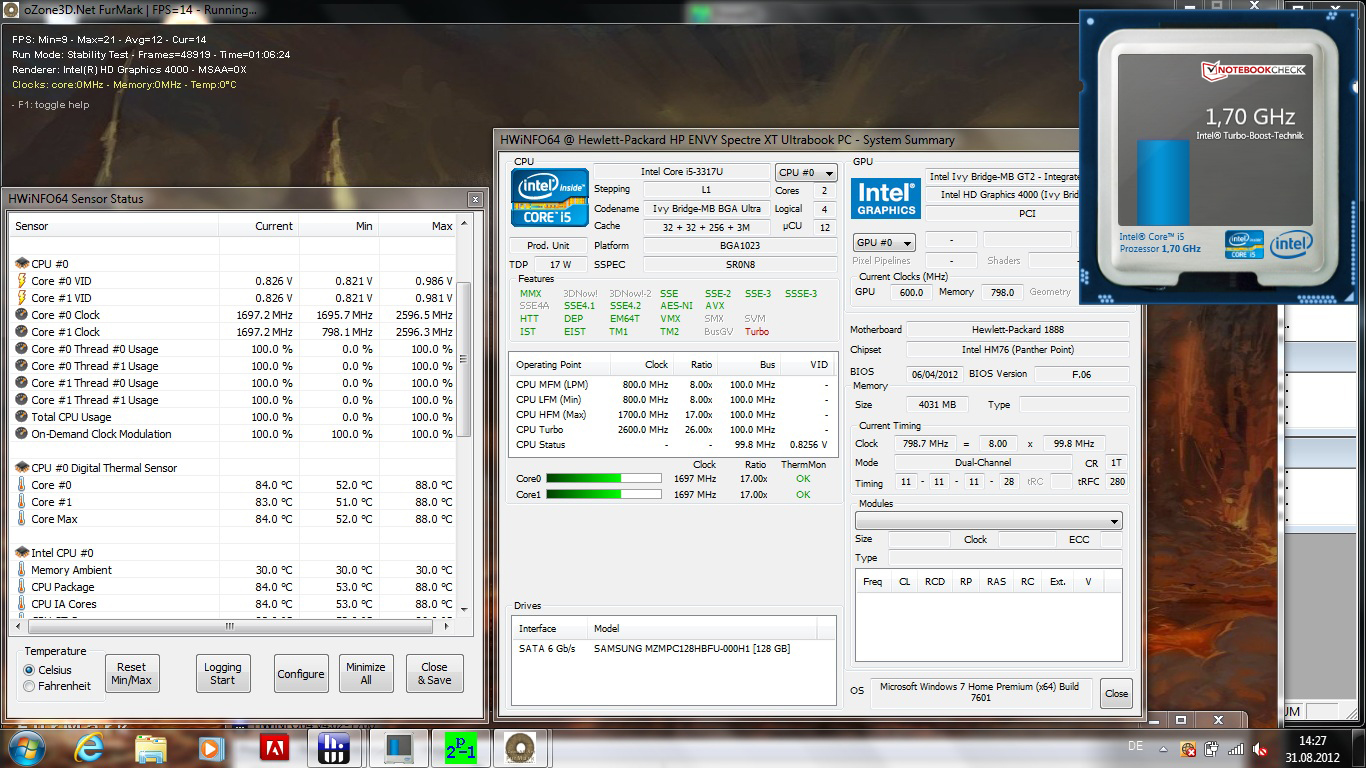The image size is (1366, 768).
Task: Click Intel Core i5 logo in System Summary
Action: tap(549, 197)
